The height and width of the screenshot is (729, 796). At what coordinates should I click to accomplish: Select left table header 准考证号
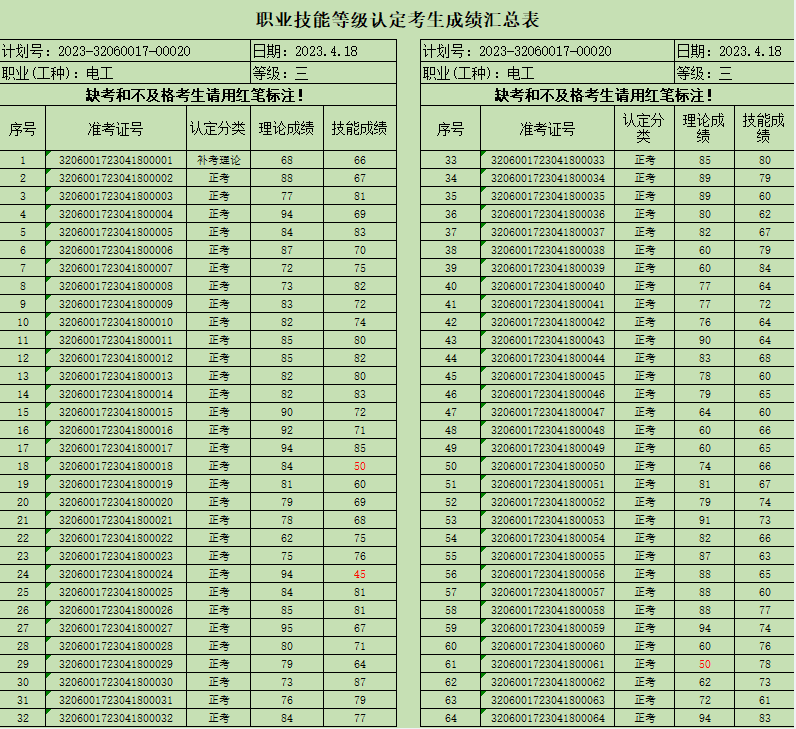point(116,128)
